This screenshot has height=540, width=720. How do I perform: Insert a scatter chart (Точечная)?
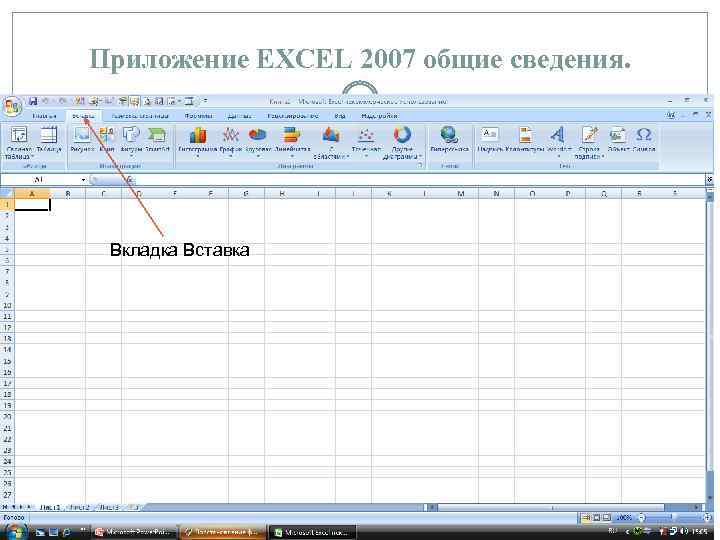point(366,142)
